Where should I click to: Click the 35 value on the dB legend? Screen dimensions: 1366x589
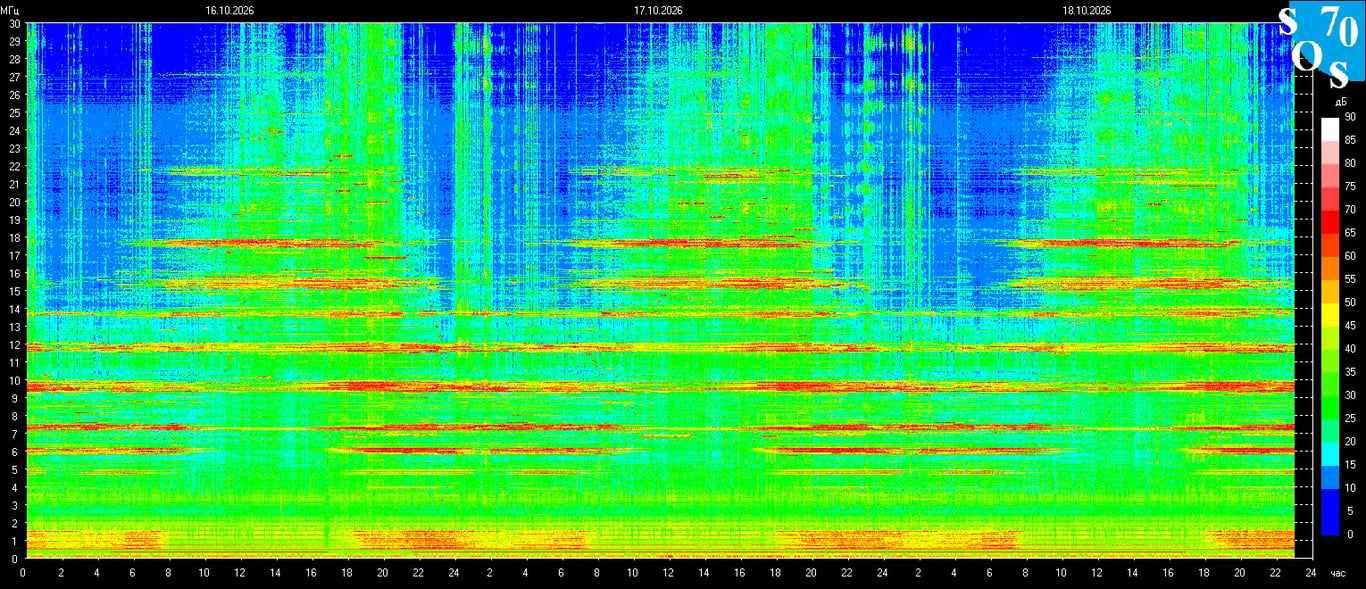(x=1350, y=372)
